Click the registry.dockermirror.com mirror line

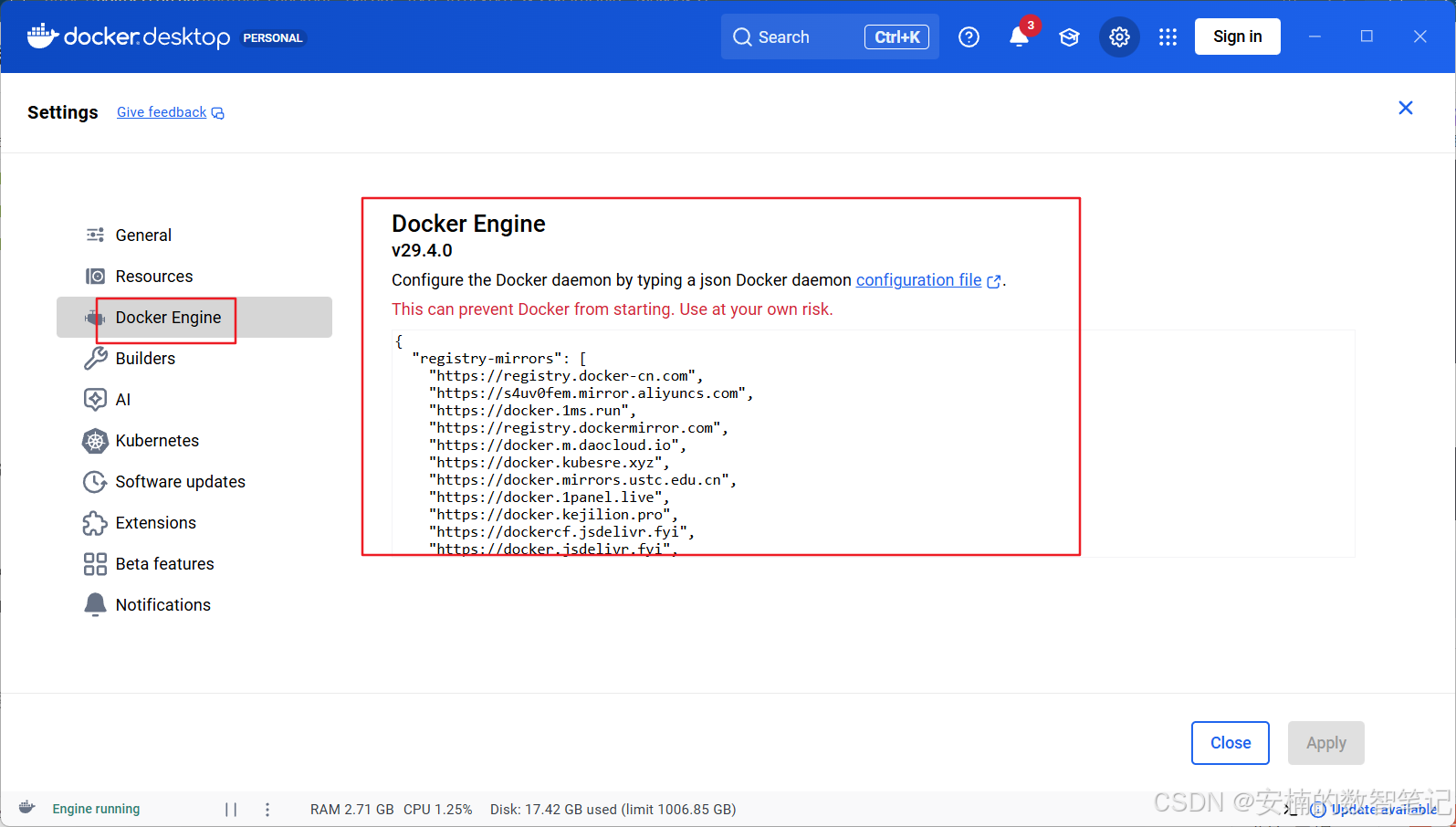click(x=579, y=428)
